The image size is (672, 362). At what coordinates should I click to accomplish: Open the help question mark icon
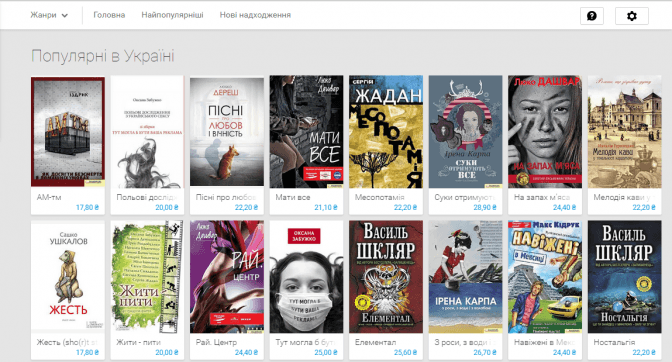pos(591,16)
